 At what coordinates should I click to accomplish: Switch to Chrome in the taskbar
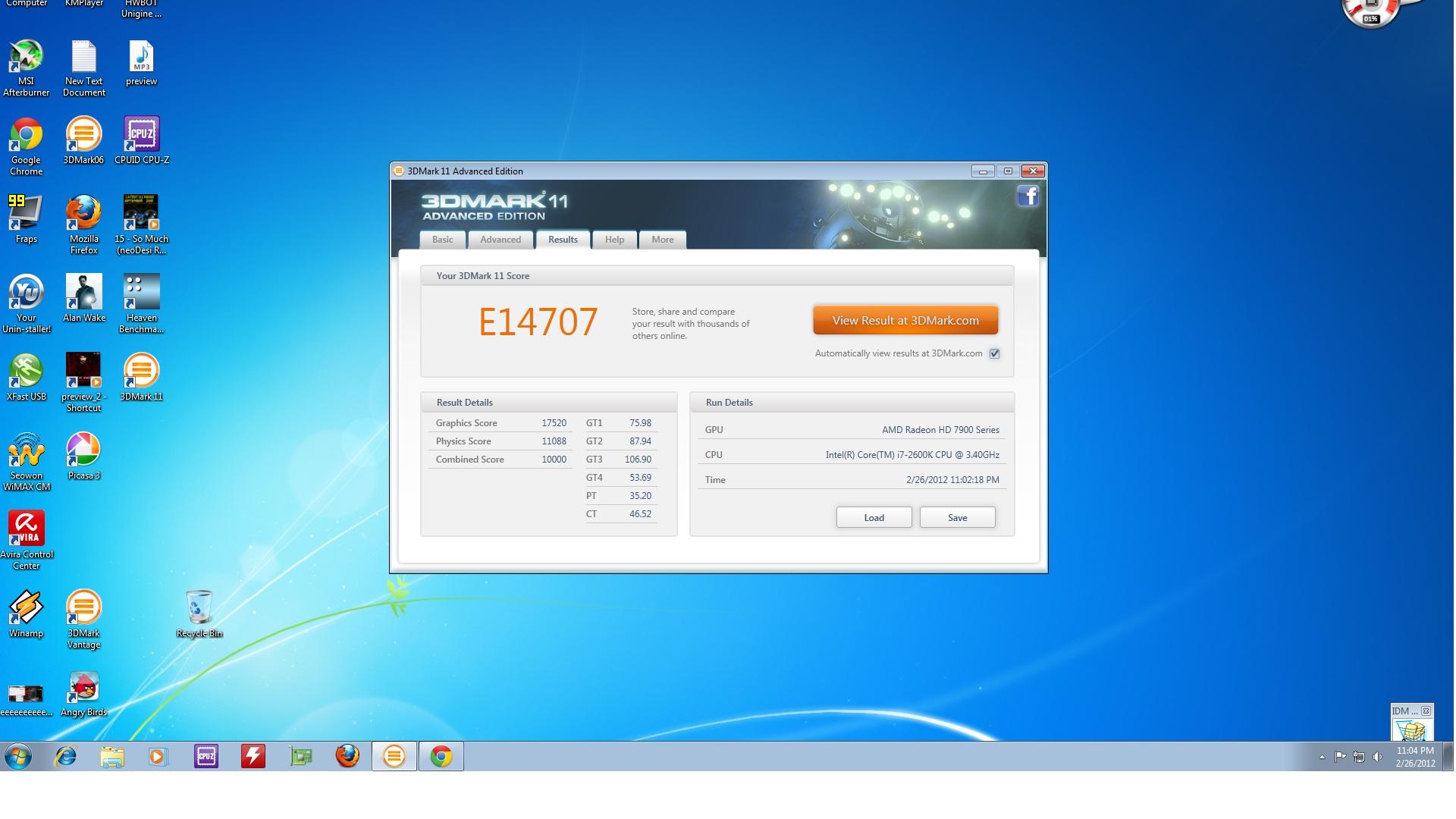(x=441, y=756)
